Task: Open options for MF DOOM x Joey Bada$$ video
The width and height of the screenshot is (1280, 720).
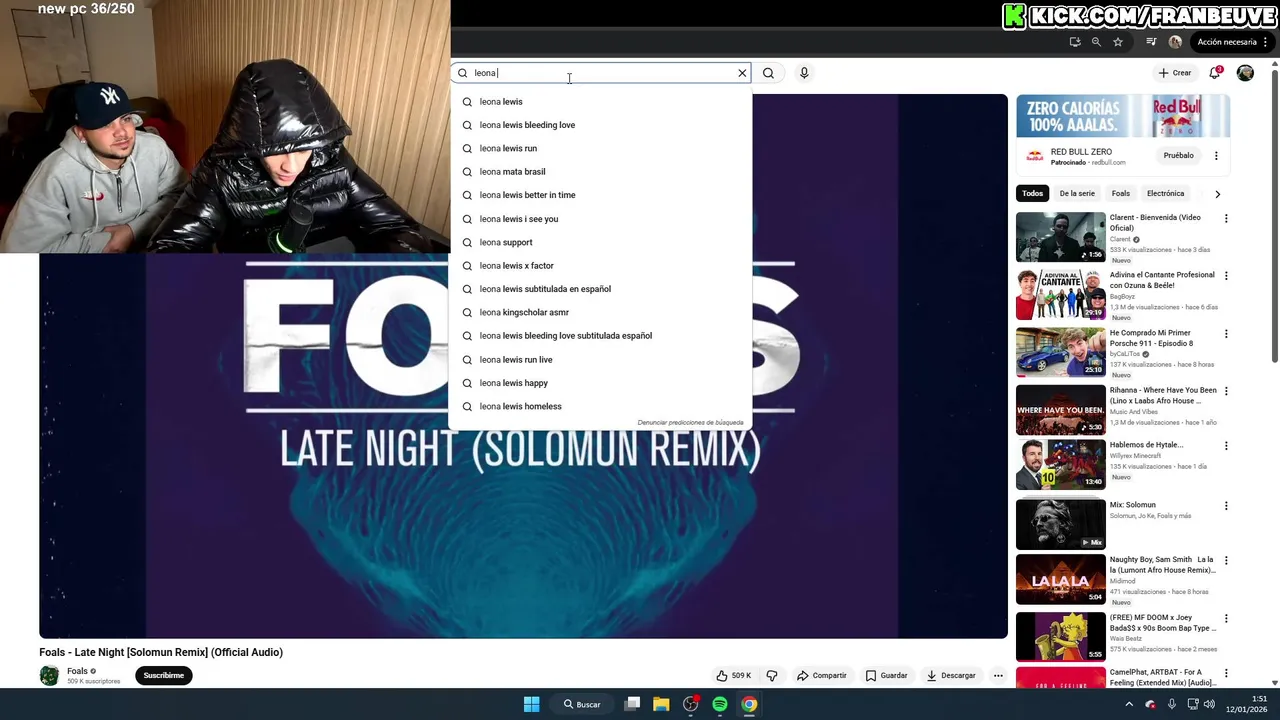Action: point(1226,618)
